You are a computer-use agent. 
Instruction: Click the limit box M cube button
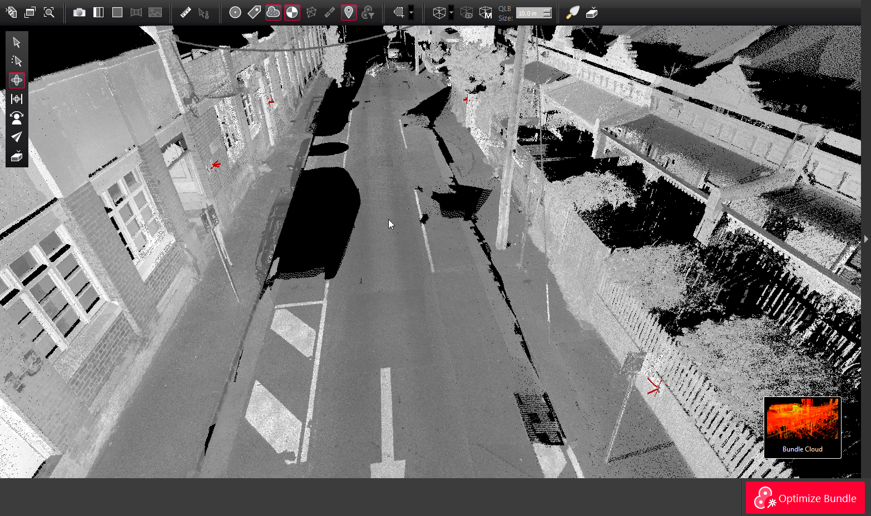click(486, 13)
